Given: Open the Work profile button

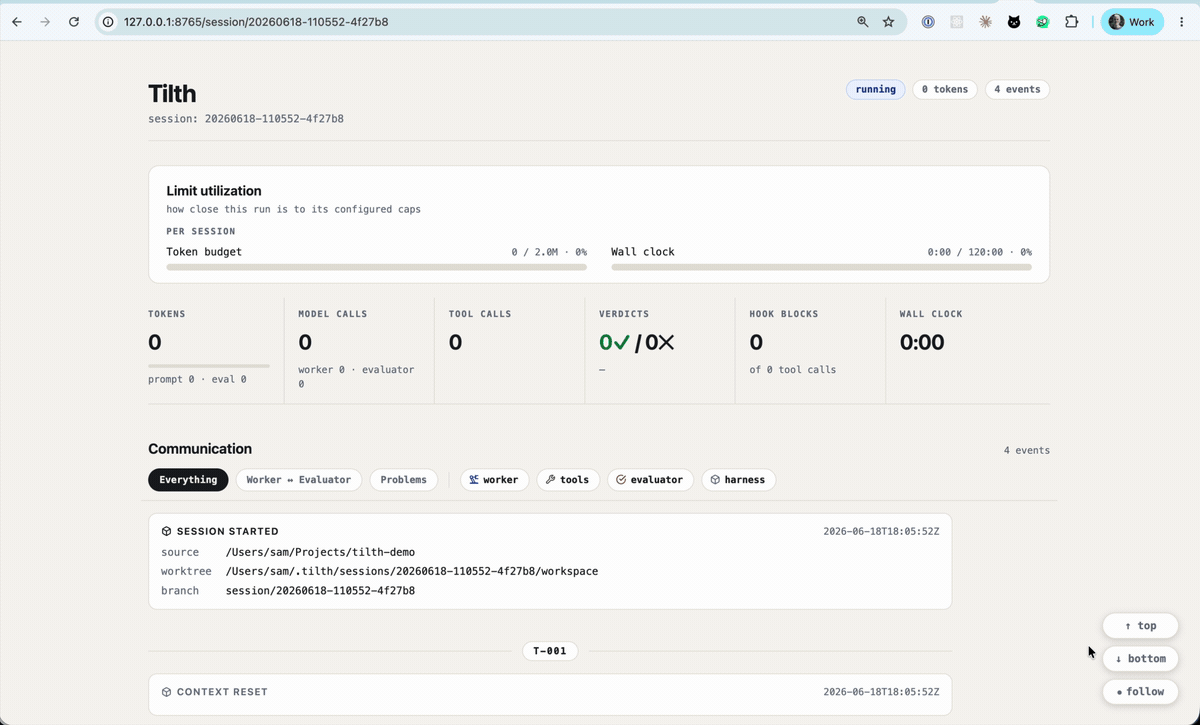Looking at the screenshot, I should tap(1132, 22).
